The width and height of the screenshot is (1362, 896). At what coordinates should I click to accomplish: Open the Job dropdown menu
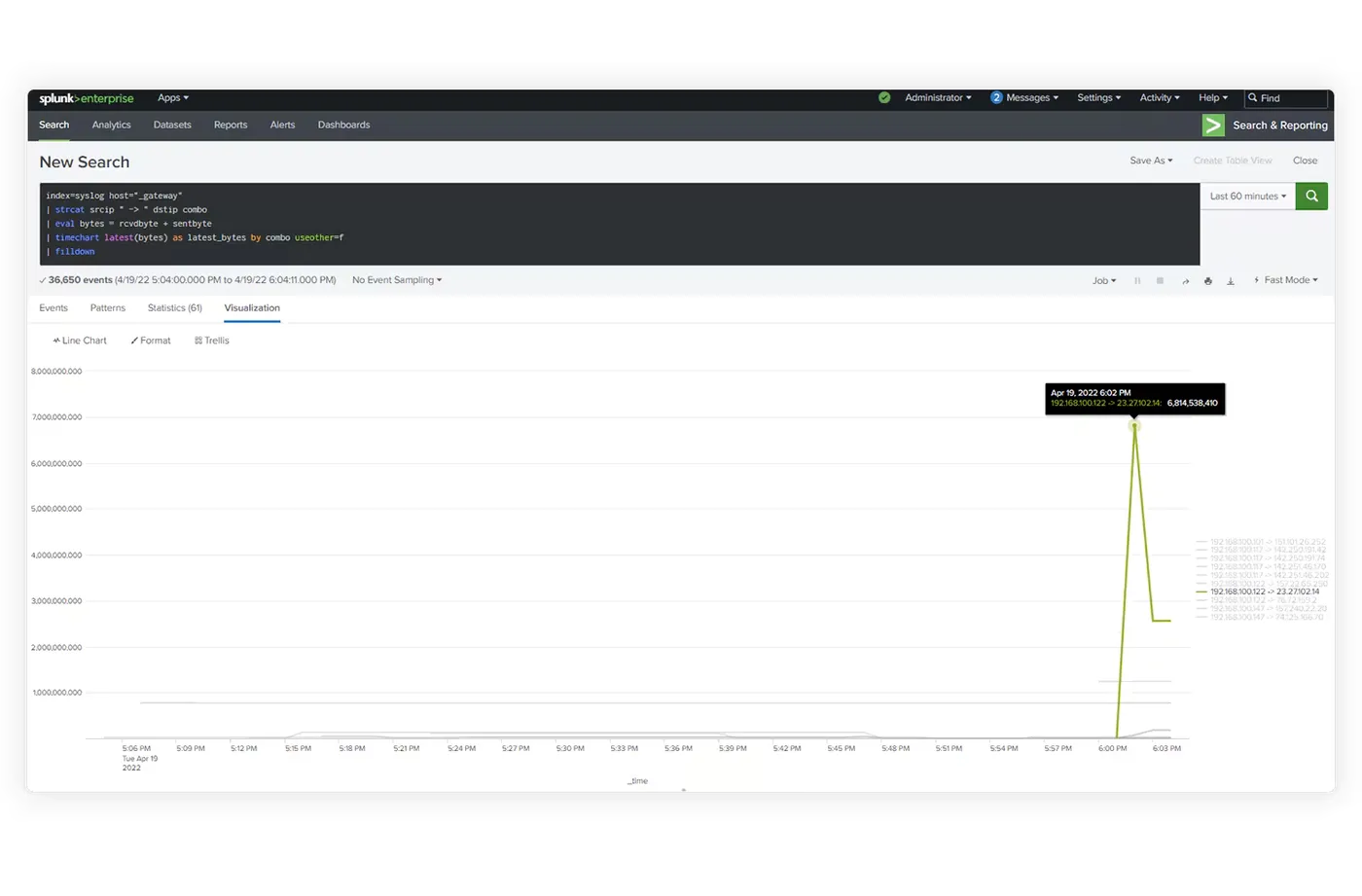(x=1104, y=280)
